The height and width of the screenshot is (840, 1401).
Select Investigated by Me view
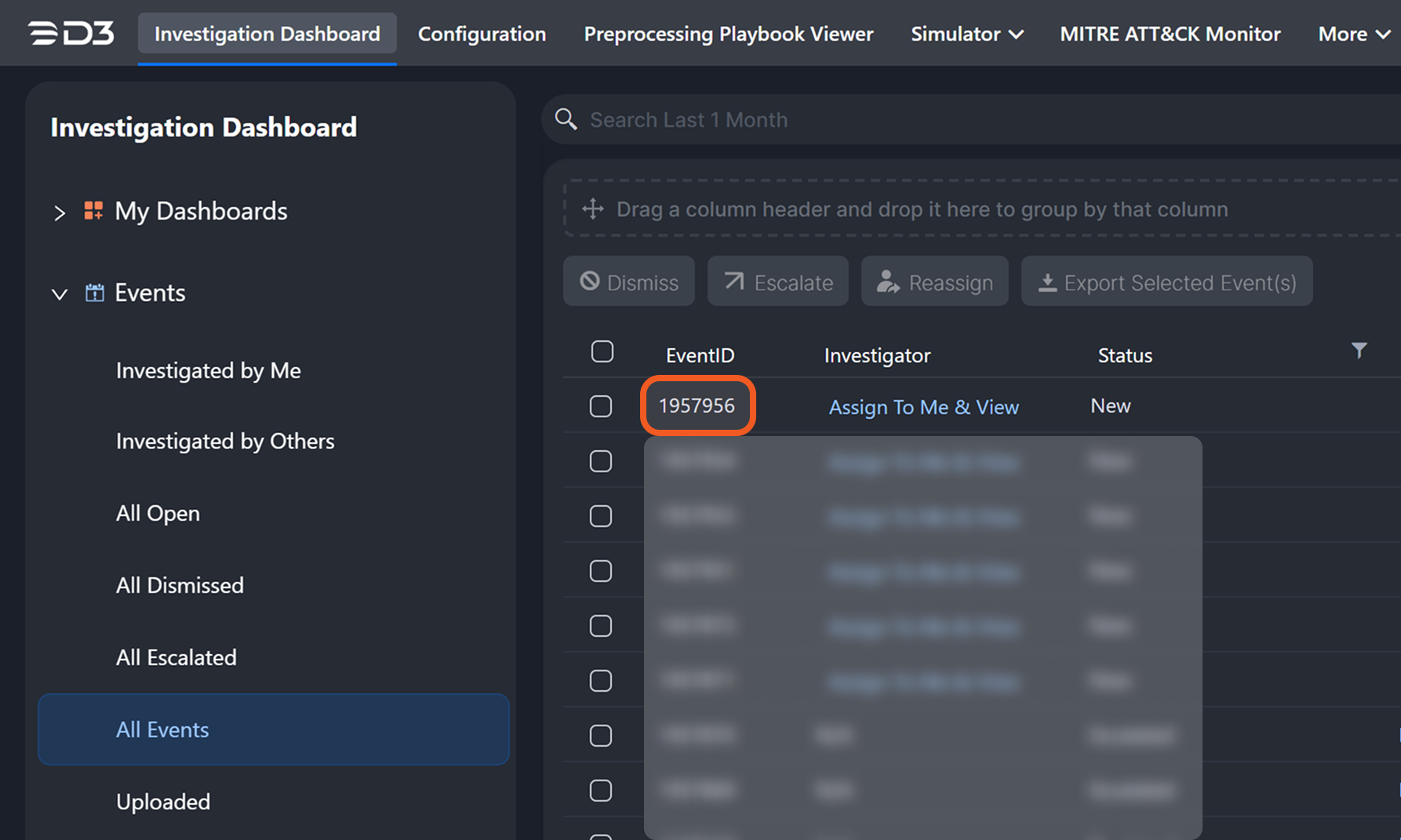pos(209,370)
